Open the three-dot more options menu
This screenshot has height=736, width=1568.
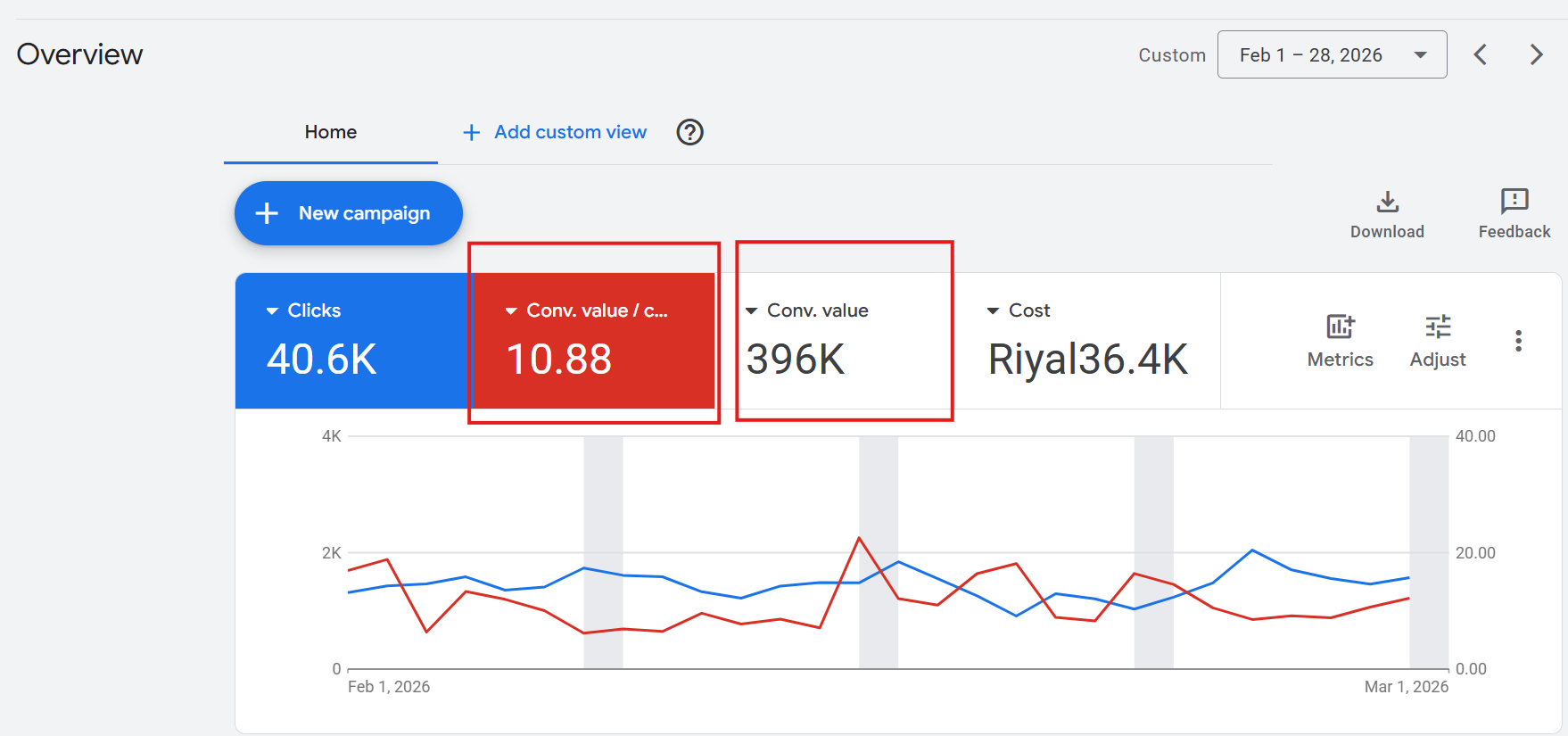pyautogui.click(x=1518, y=341)
